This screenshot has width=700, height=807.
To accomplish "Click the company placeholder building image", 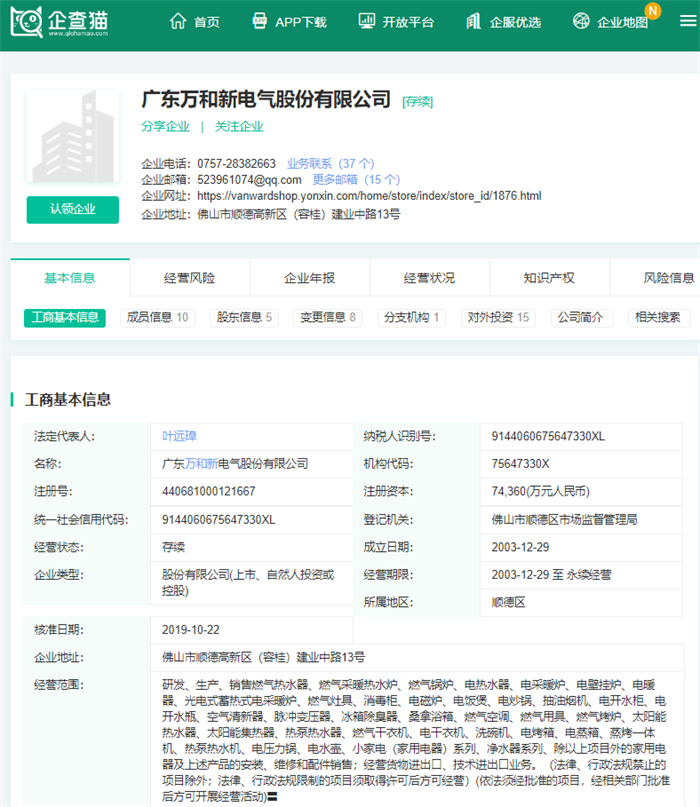I will (73, 136).
